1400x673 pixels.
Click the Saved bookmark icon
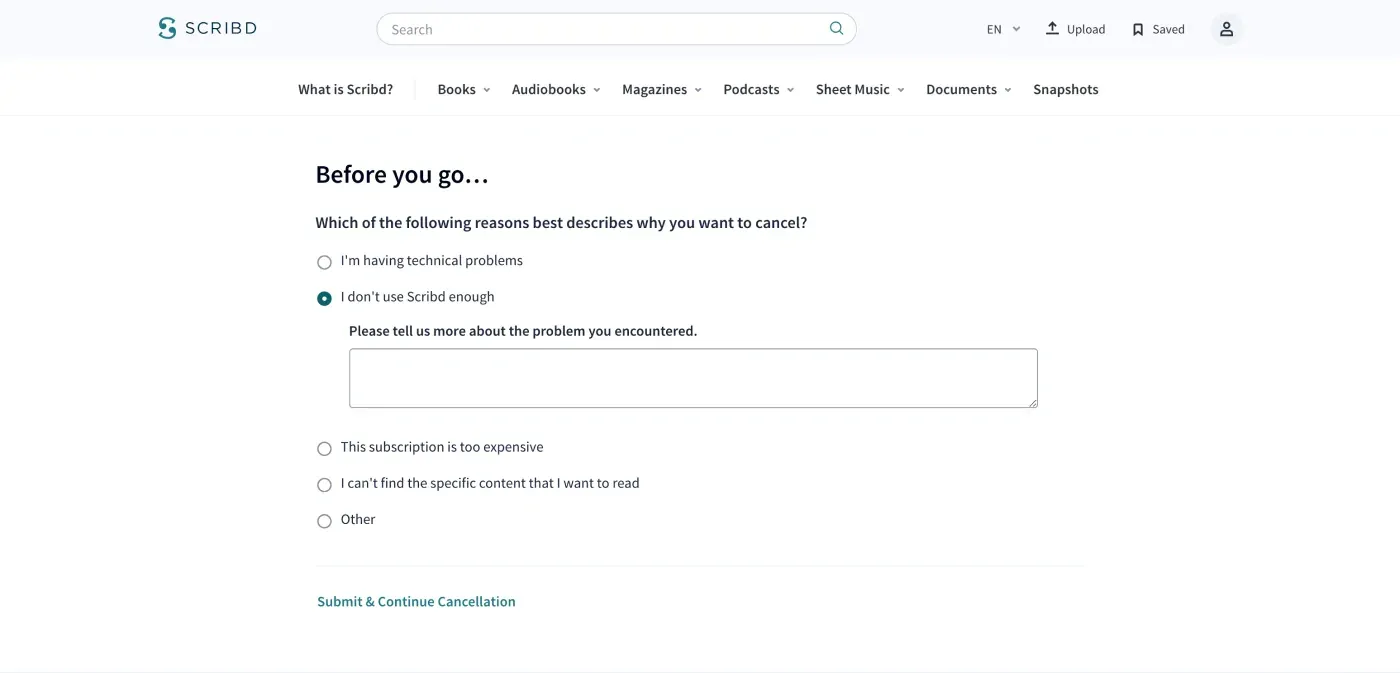point(1138,30)
